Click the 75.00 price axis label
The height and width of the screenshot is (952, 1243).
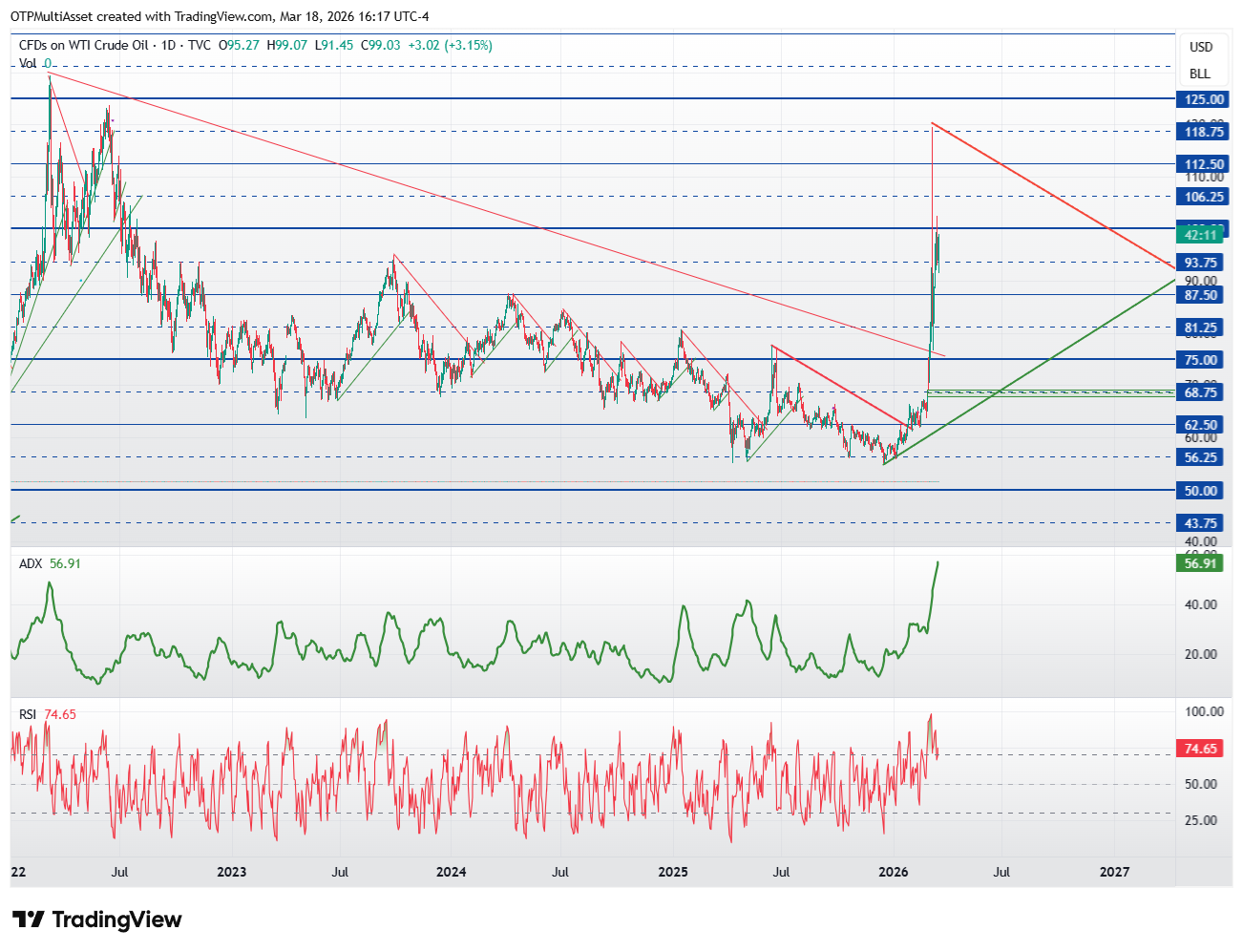tap(1202, 360)
